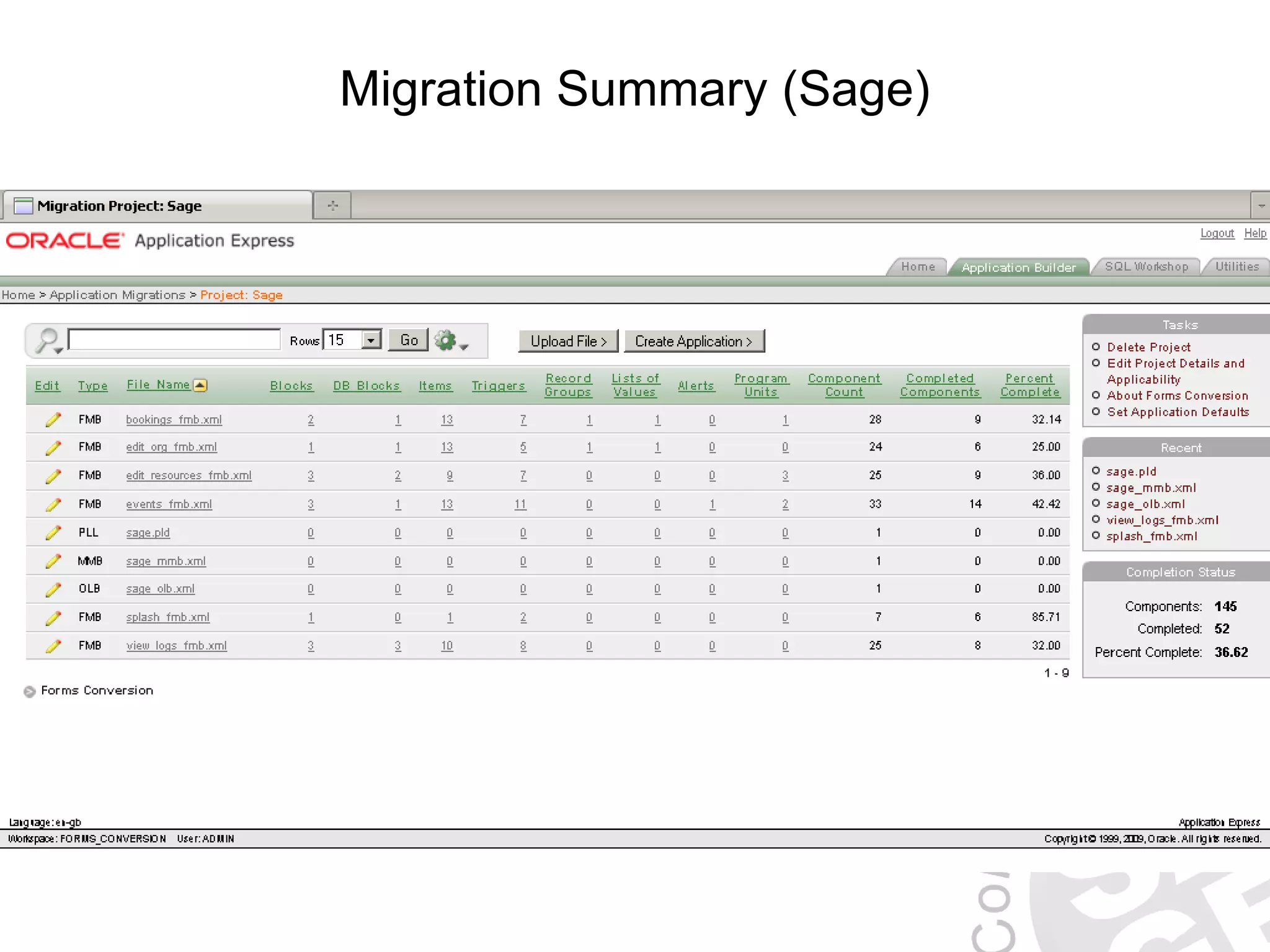This screenshot has width=1270, height=952.
Task: Sort by the Program Units column header
Action: (x=760, y=385)
